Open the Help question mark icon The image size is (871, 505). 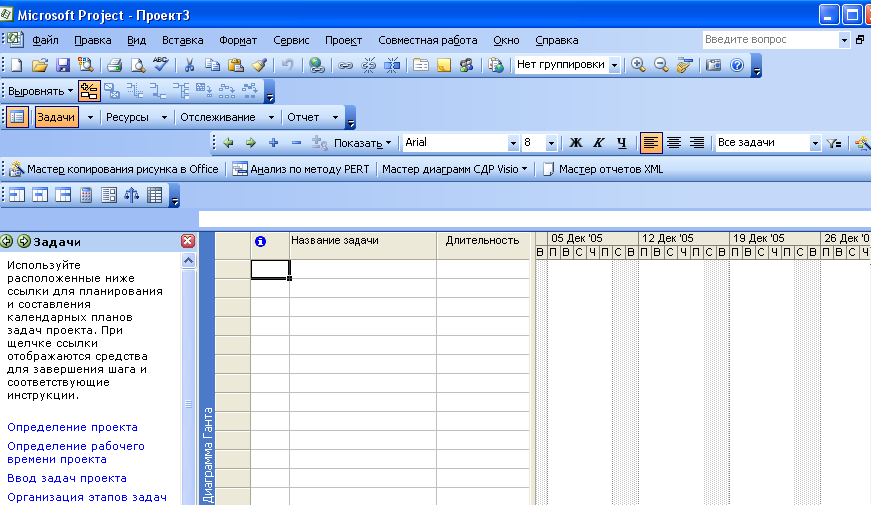737,66
